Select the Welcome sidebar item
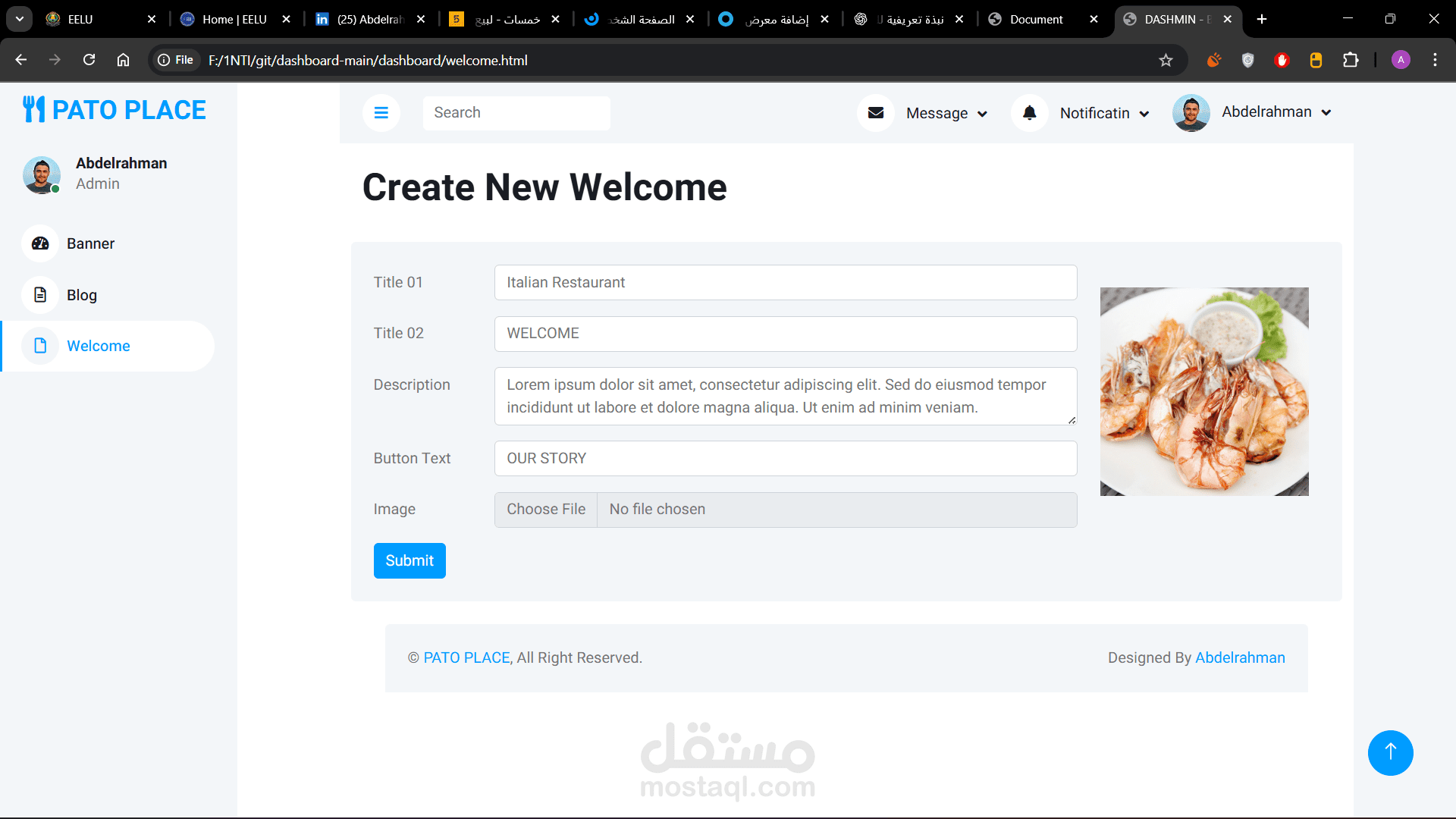The image size is (1456, 819). [x=107, y=346]
